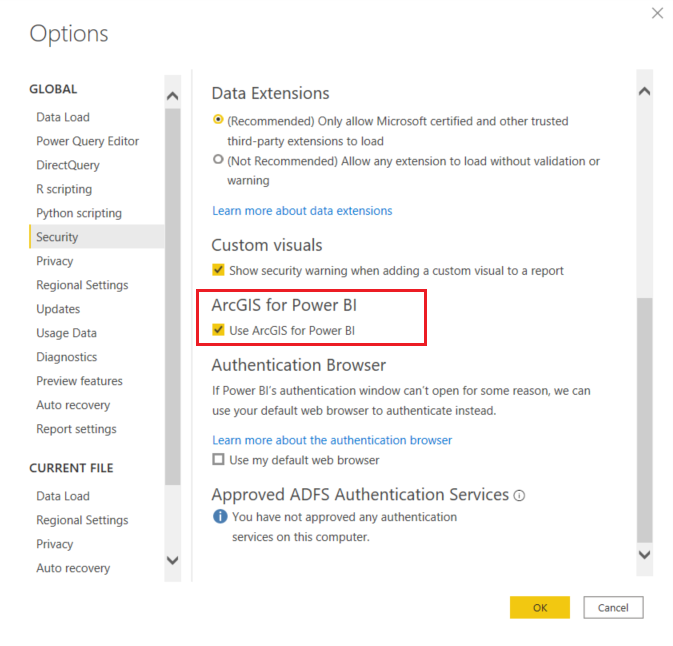The width and height of the screenshot is (673, 646).
Task: Select Not Recommended allow any extension option
Action: 218,160
